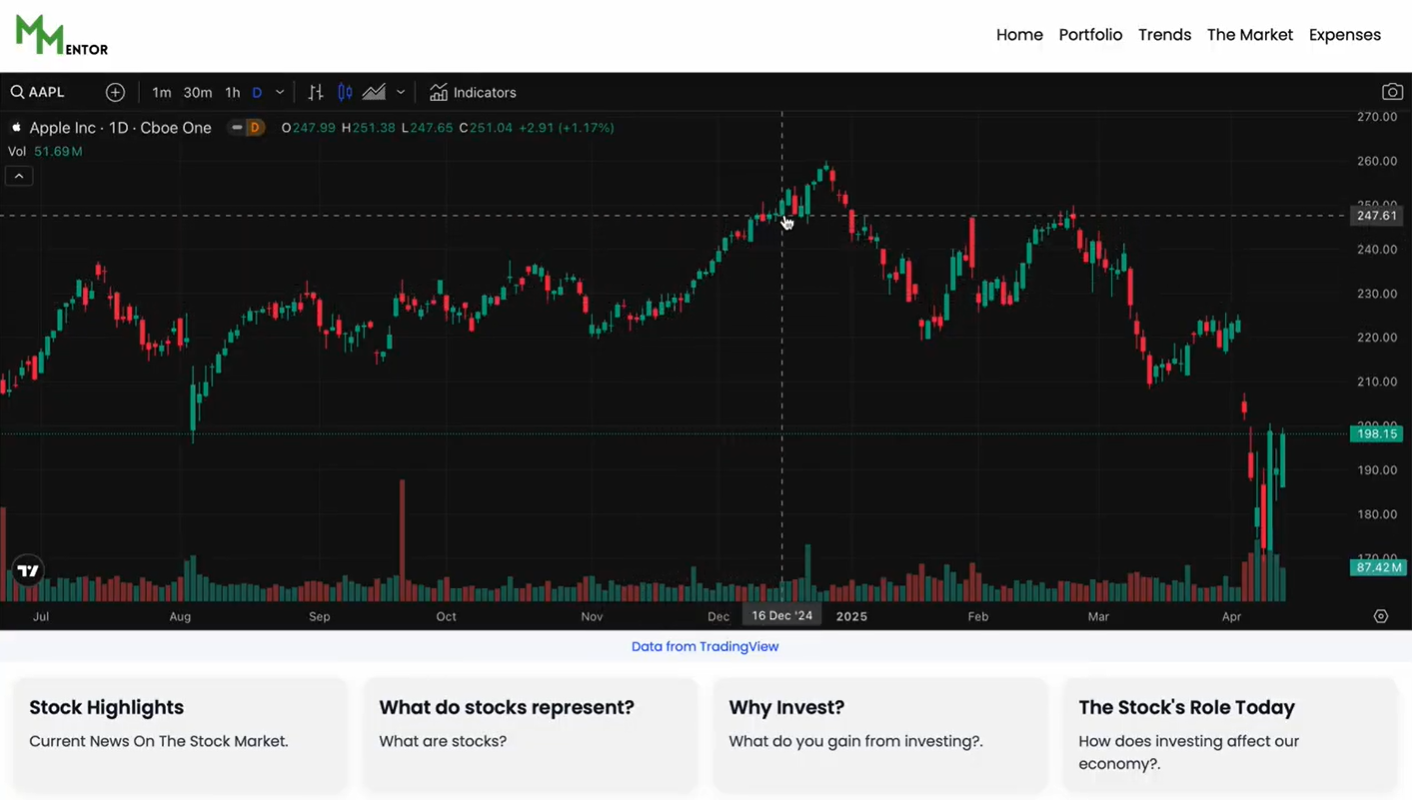Click the 260.00 price axis label
The width and height of the screenshot is (1412, 800).
coord(1377,161)
